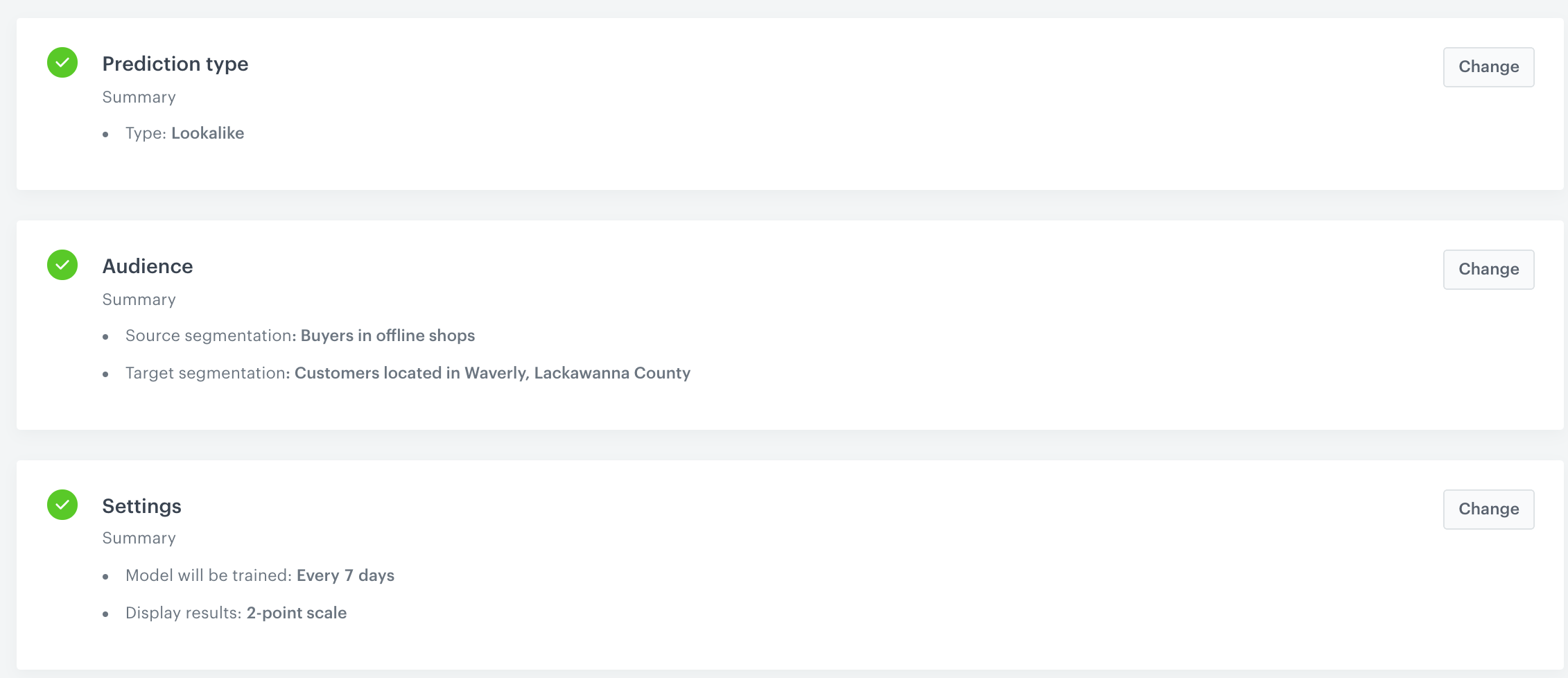This screenshot has width=1568, height=678.
Task: Select the Settings section heading
Action: [141, 506]
